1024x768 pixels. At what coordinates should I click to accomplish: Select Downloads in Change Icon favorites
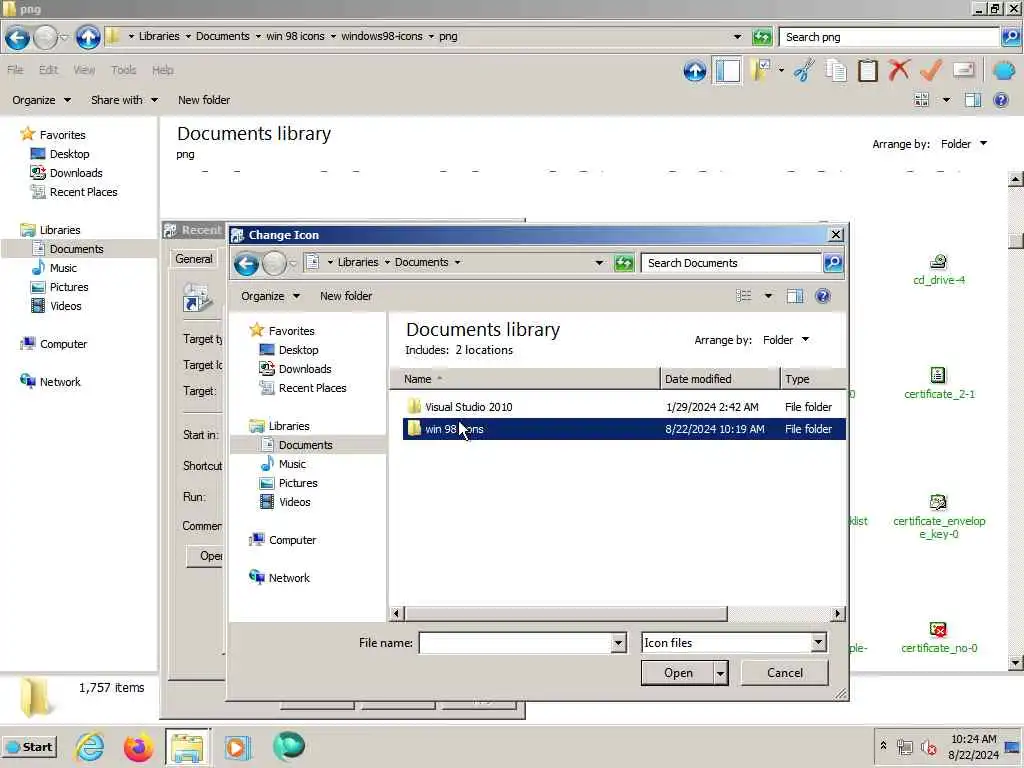click(x=295, y=369)
